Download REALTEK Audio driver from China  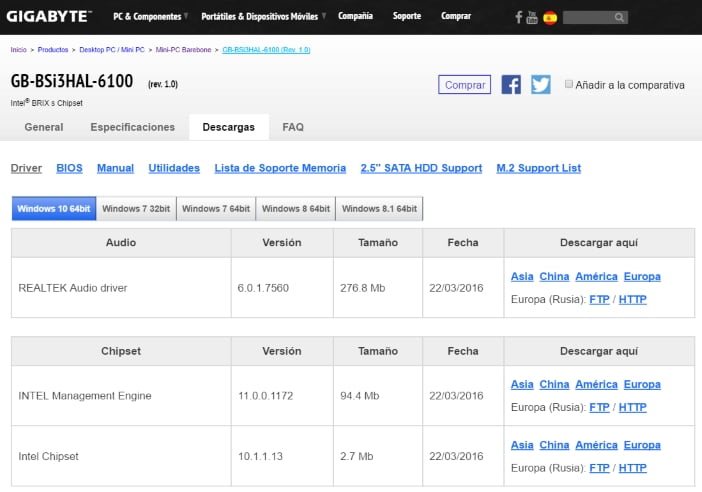click(x=554, y=277)
